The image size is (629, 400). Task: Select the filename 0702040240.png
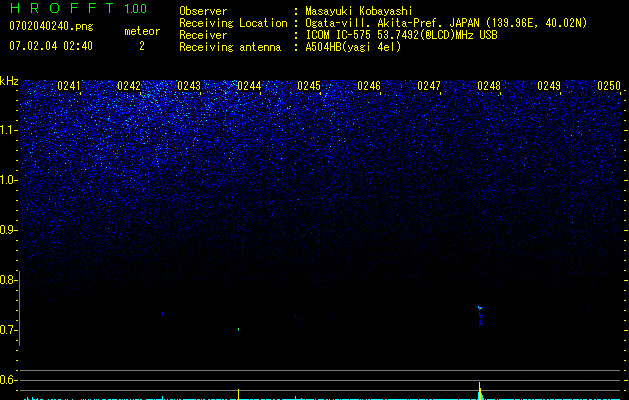click(x=51, y=26)
